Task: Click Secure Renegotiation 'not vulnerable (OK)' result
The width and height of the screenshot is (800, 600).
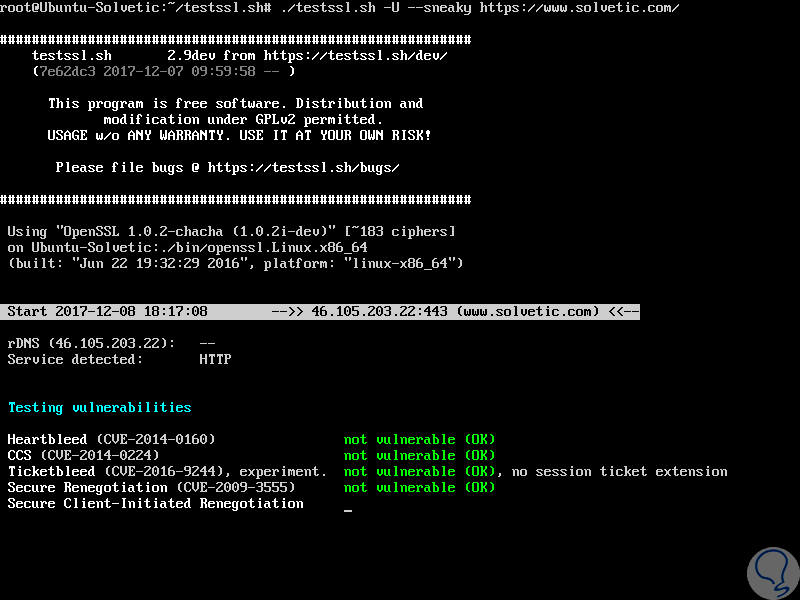Action: 419,488
